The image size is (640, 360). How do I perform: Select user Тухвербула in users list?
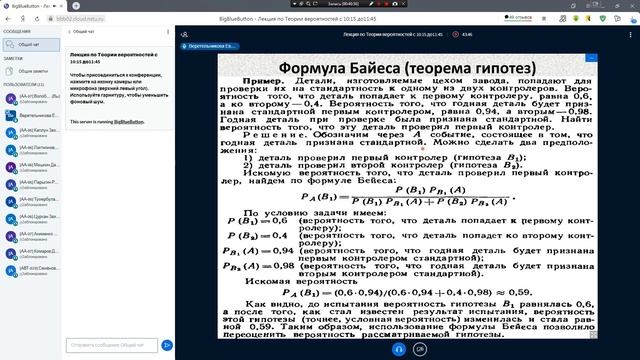click(x=31, y=202)
